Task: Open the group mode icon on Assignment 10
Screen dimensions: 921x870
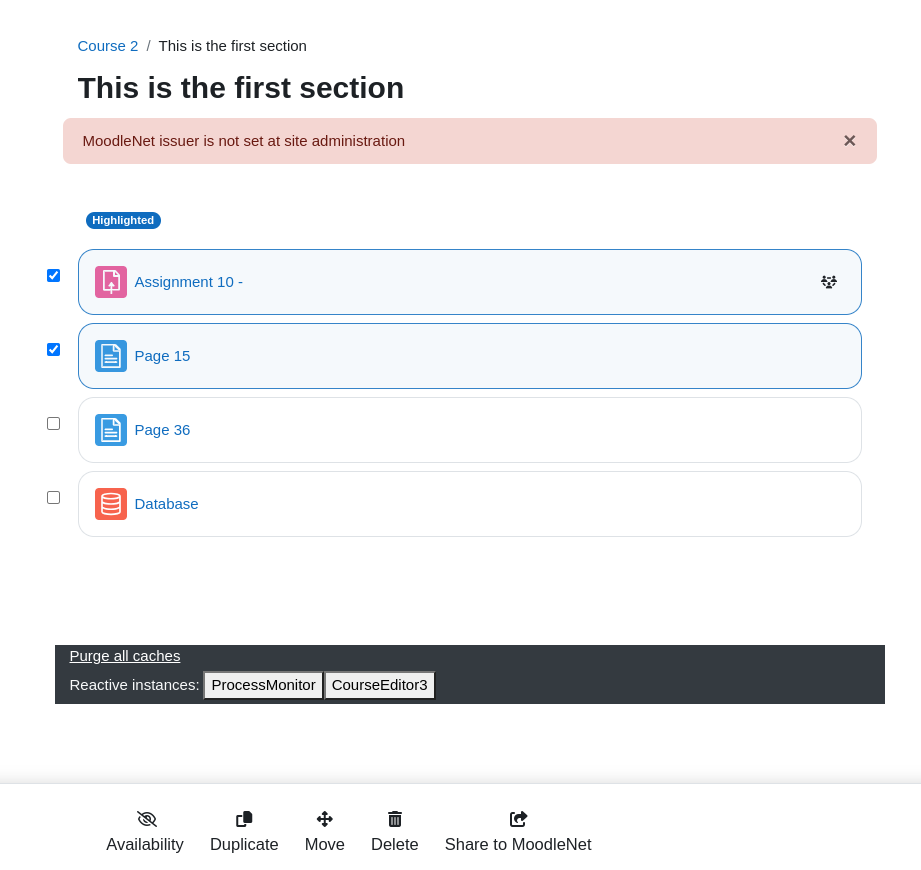Action: coord(829,282)
